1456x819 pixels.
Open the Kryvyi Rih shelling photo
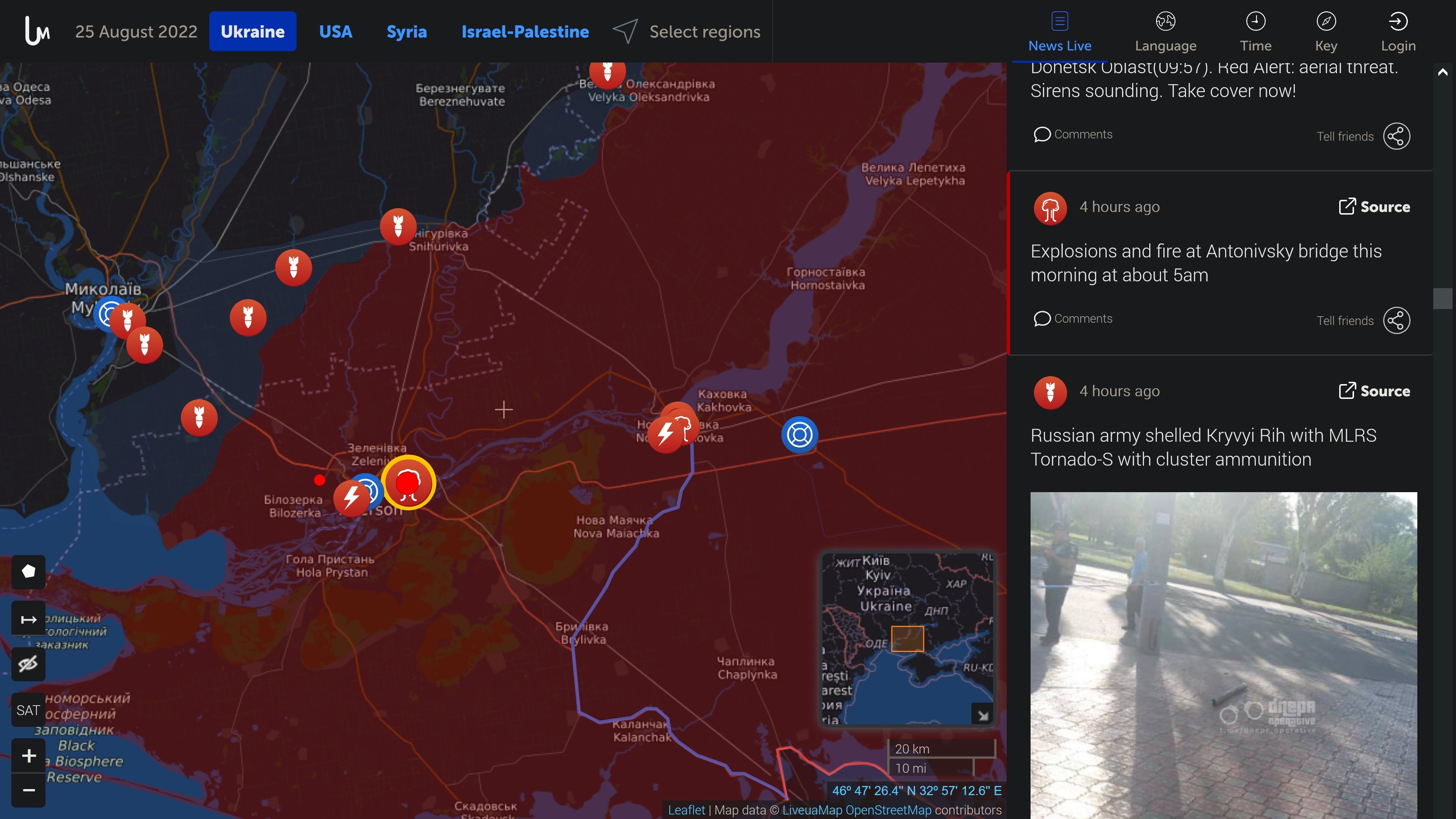1223,655
